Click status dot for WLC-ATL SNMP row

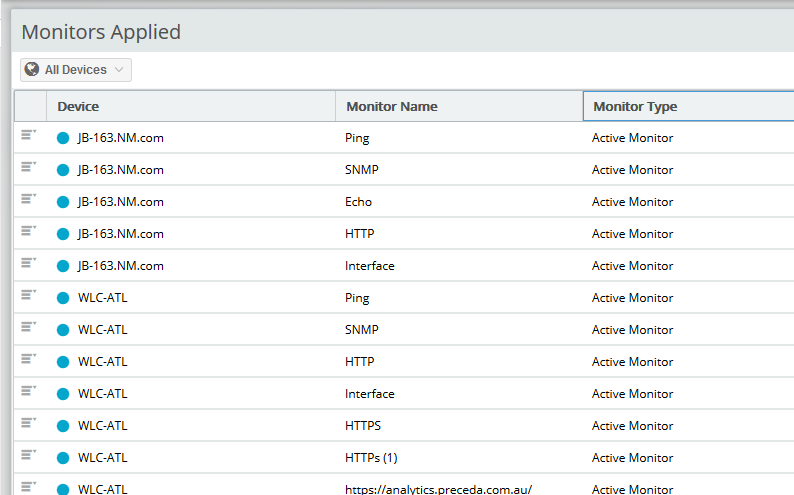(x=63, y=330)
